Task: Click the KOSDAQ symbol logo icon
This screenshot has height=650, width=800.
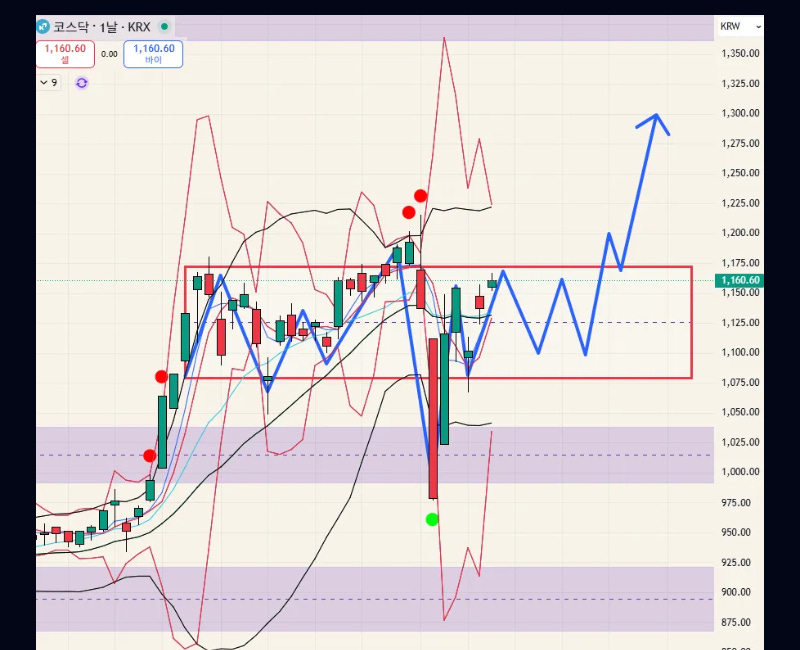Action: point(43,27)
